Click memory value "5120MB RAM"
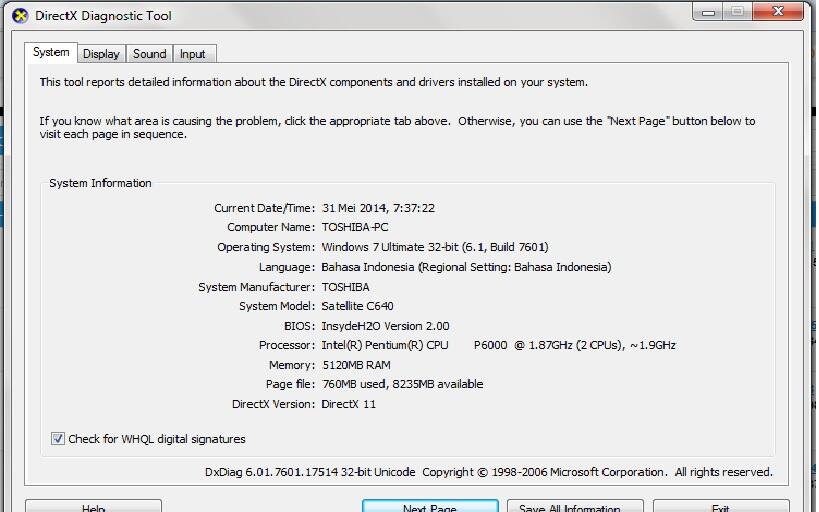This screenshot has width=819, height=512. point(357,365)
